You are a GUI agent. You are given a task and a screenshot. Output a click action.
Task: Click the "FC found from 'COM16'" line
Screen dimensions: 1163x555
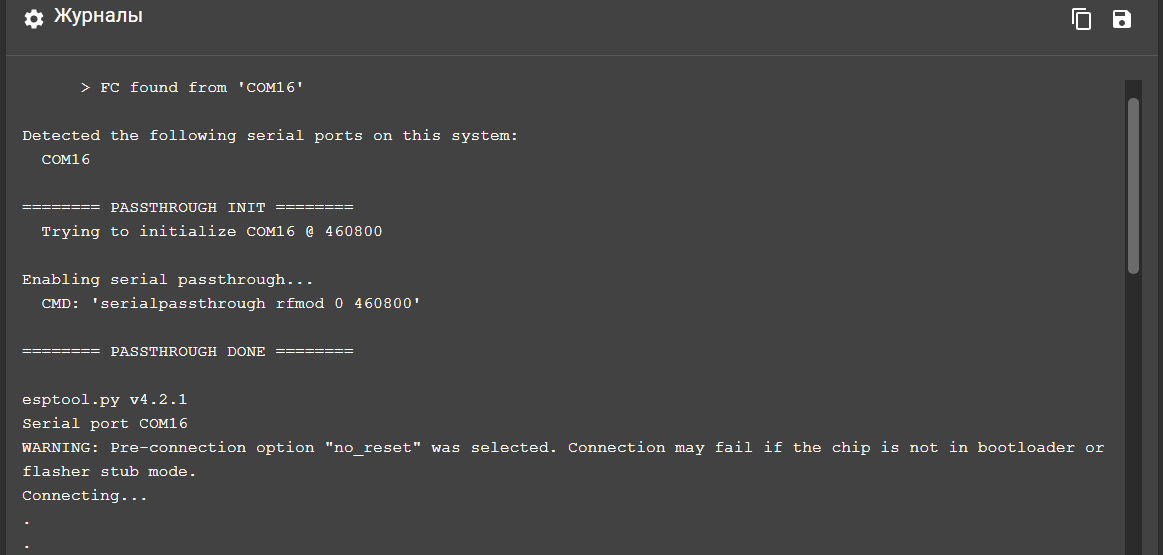pos(193,88)
